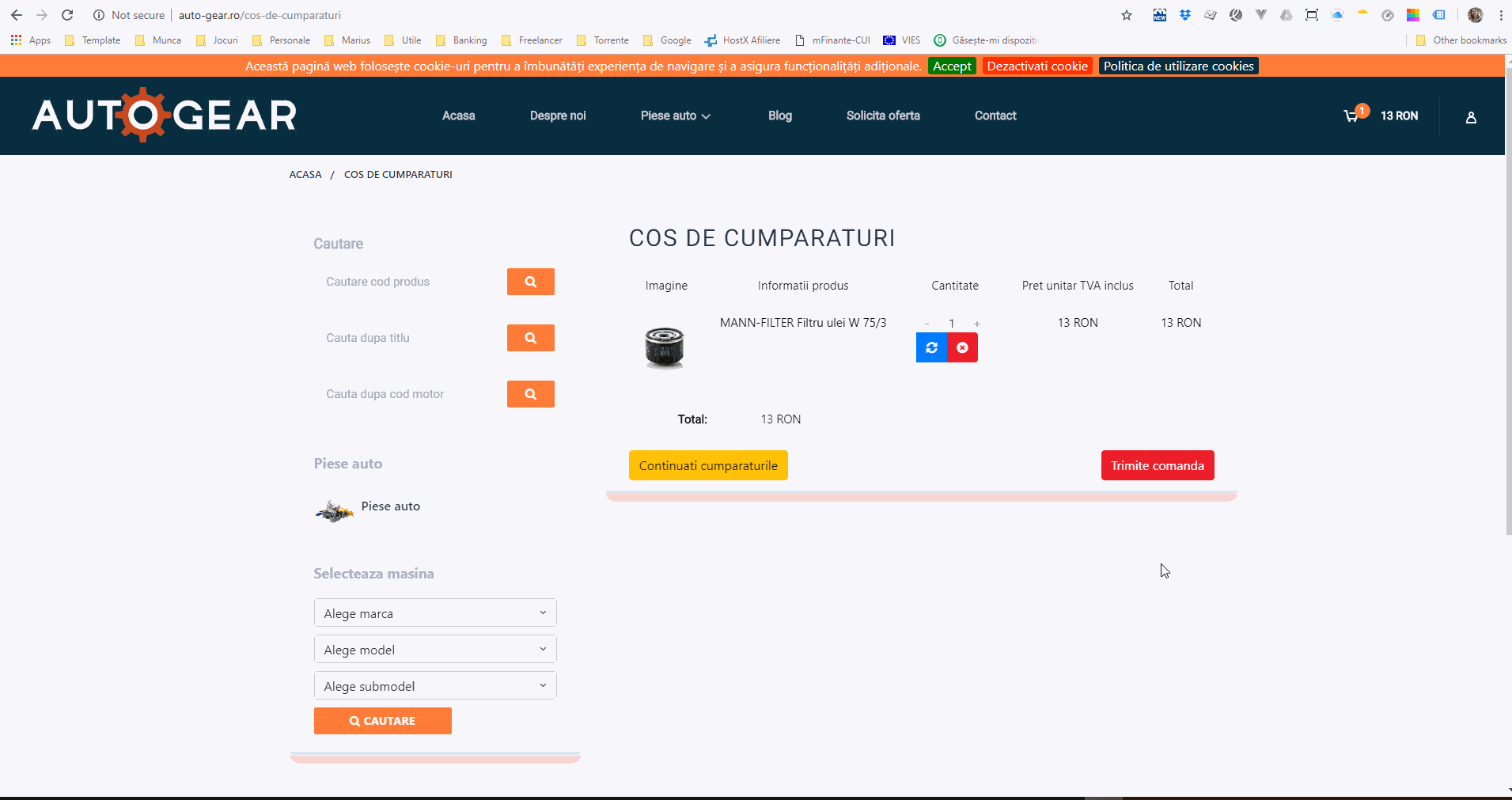Open the Google bookmarks folder
1512x800 pixels.
click(x=667, y=40)
